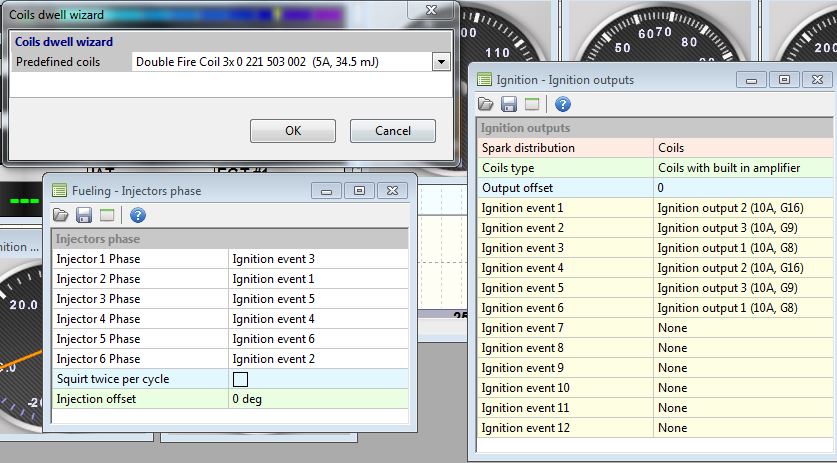Enable the Squirt twice per cycle checkbox

(240, 379)
